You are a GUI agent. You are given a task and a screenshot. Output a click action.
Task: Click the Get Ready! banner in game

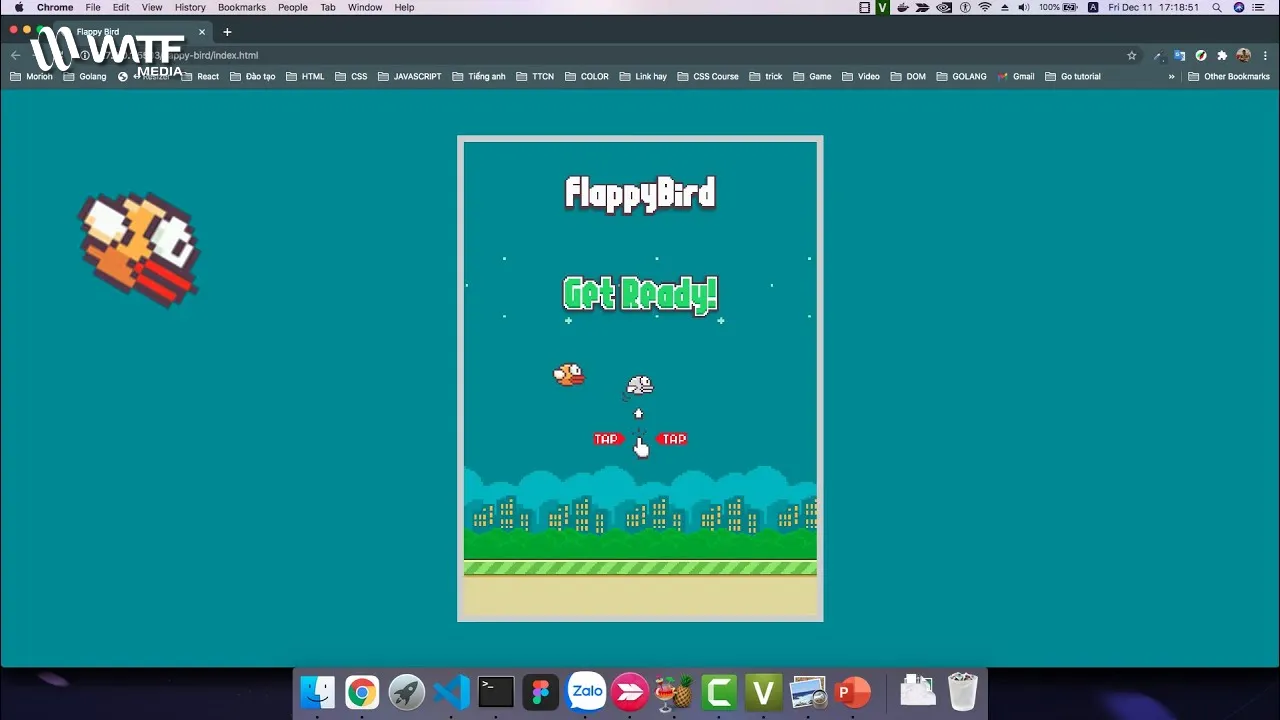coord(640,294)
